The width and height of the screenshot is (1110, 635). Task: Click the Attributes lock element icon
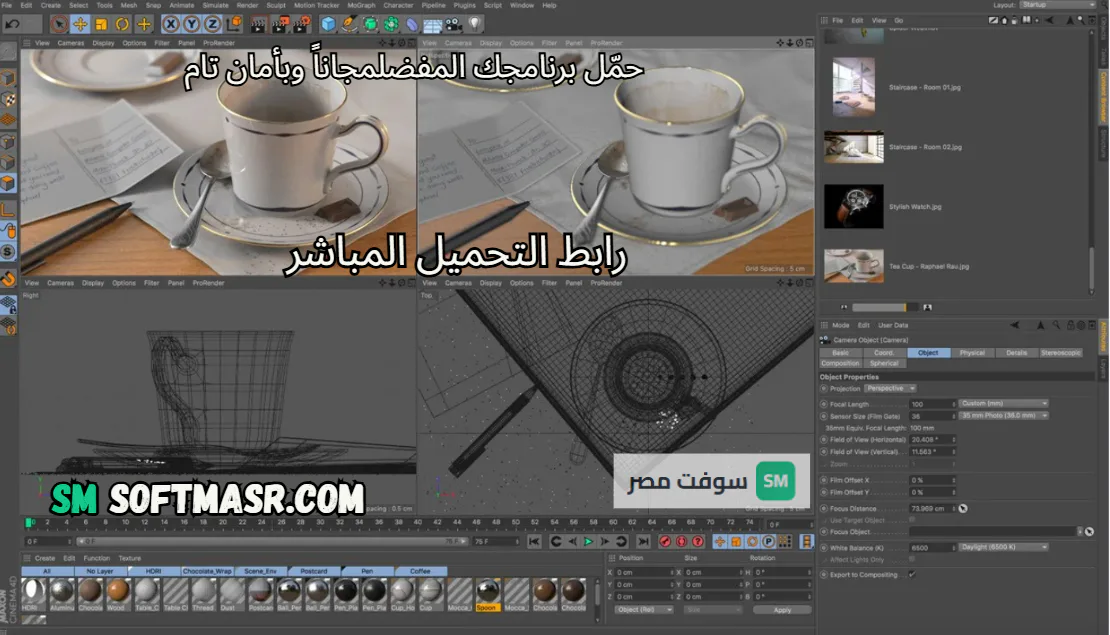pos(1070,326)
